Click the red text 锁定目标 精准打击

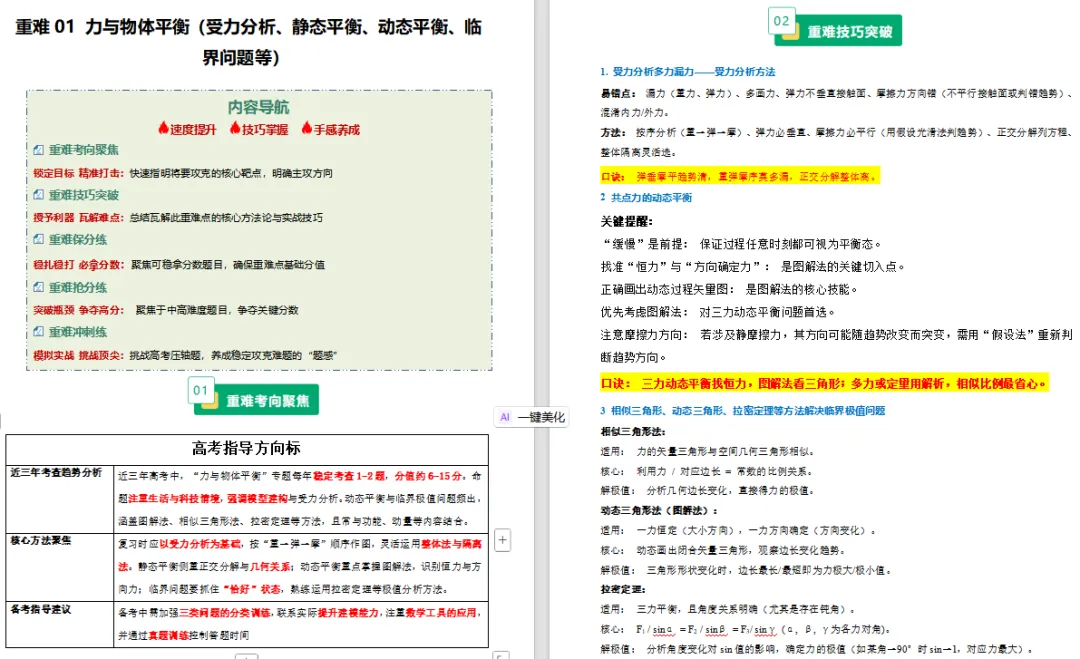tap(79, 174)
